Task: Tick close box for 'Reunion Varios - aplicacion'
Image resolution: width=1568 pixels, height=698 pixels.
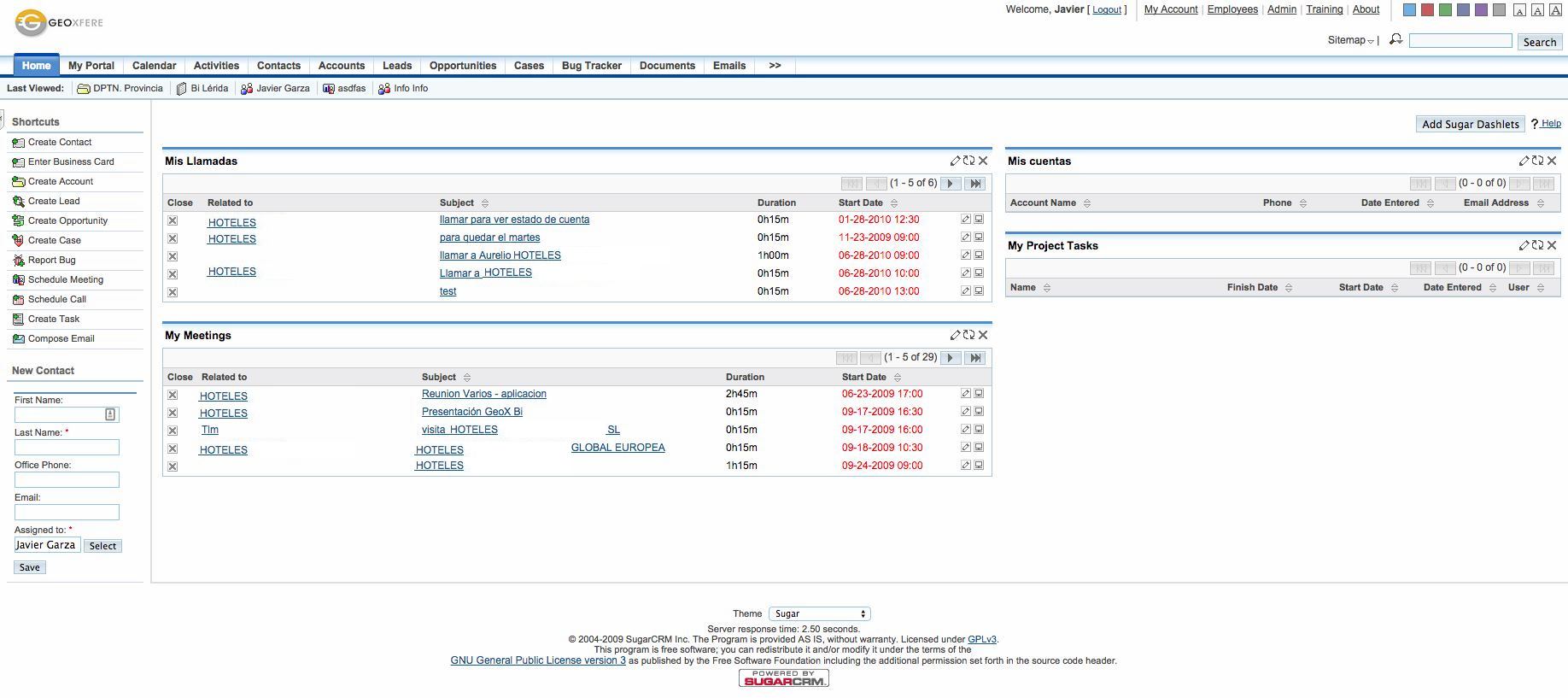Action: tap(173, 395)
